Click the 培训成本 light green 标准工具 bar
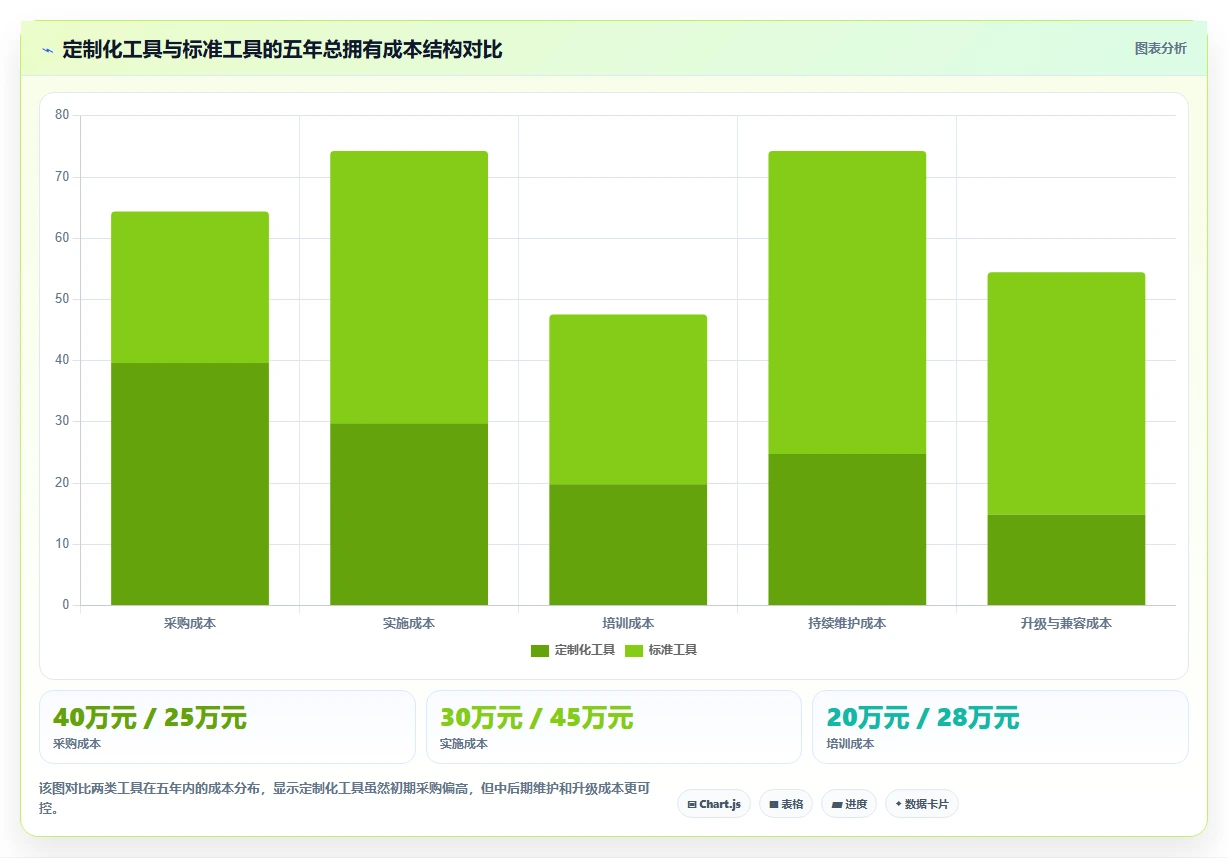This screenshot has width=1228, height=858. (x=628, y=400)
